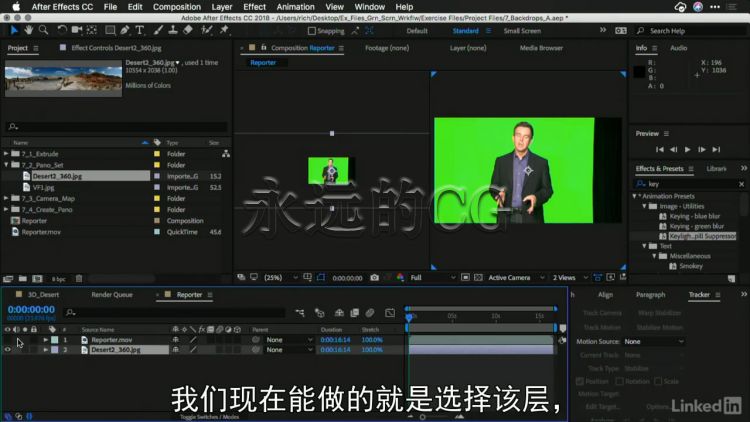This screenshot has height=422, width=750.
Task: Enable the Snapping checkbox
Action: tap(312, 31)
